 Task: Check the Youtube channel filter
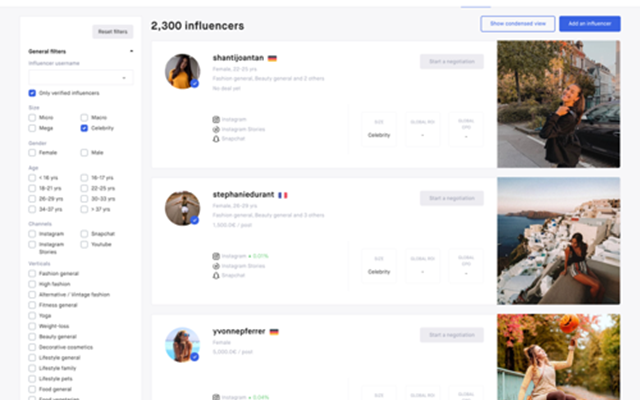point(84,244)
